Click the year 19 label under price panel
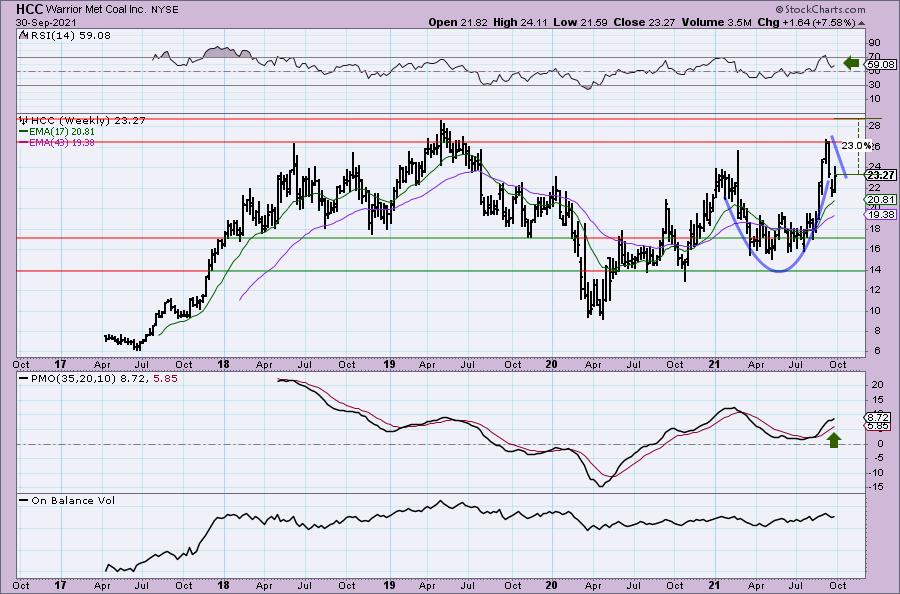Viewport: 900px width, 594px height. (x=389, y=364)
